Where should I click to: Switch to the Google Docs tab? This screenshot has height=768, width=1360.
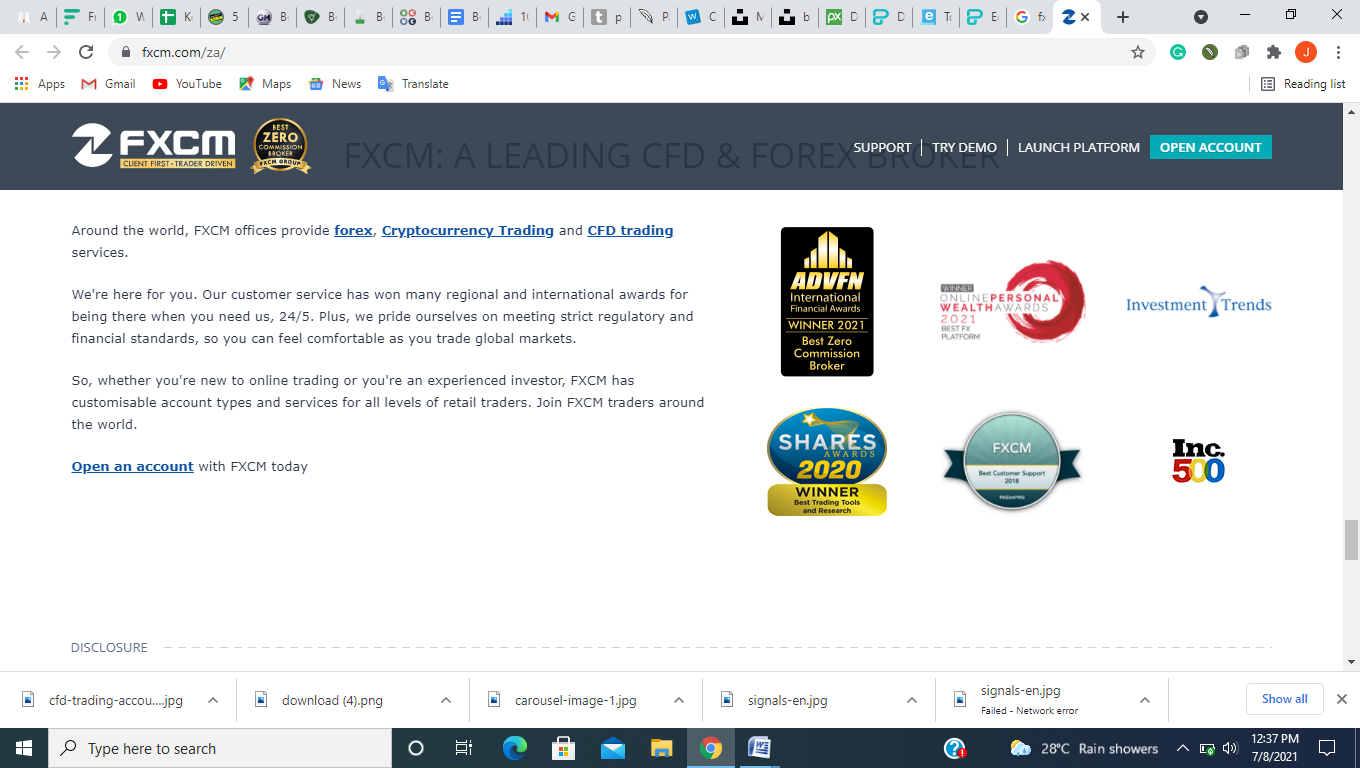click(464, 17)
